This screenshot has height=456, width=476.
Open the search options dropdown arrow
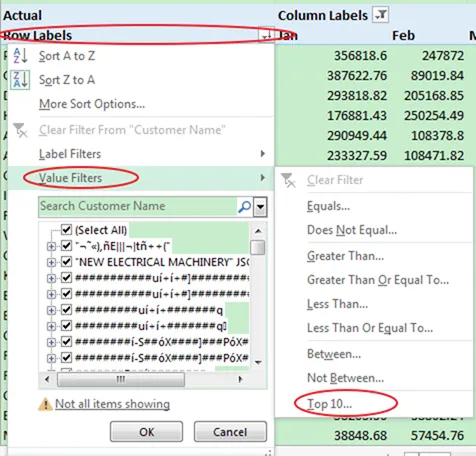[260, 207]
